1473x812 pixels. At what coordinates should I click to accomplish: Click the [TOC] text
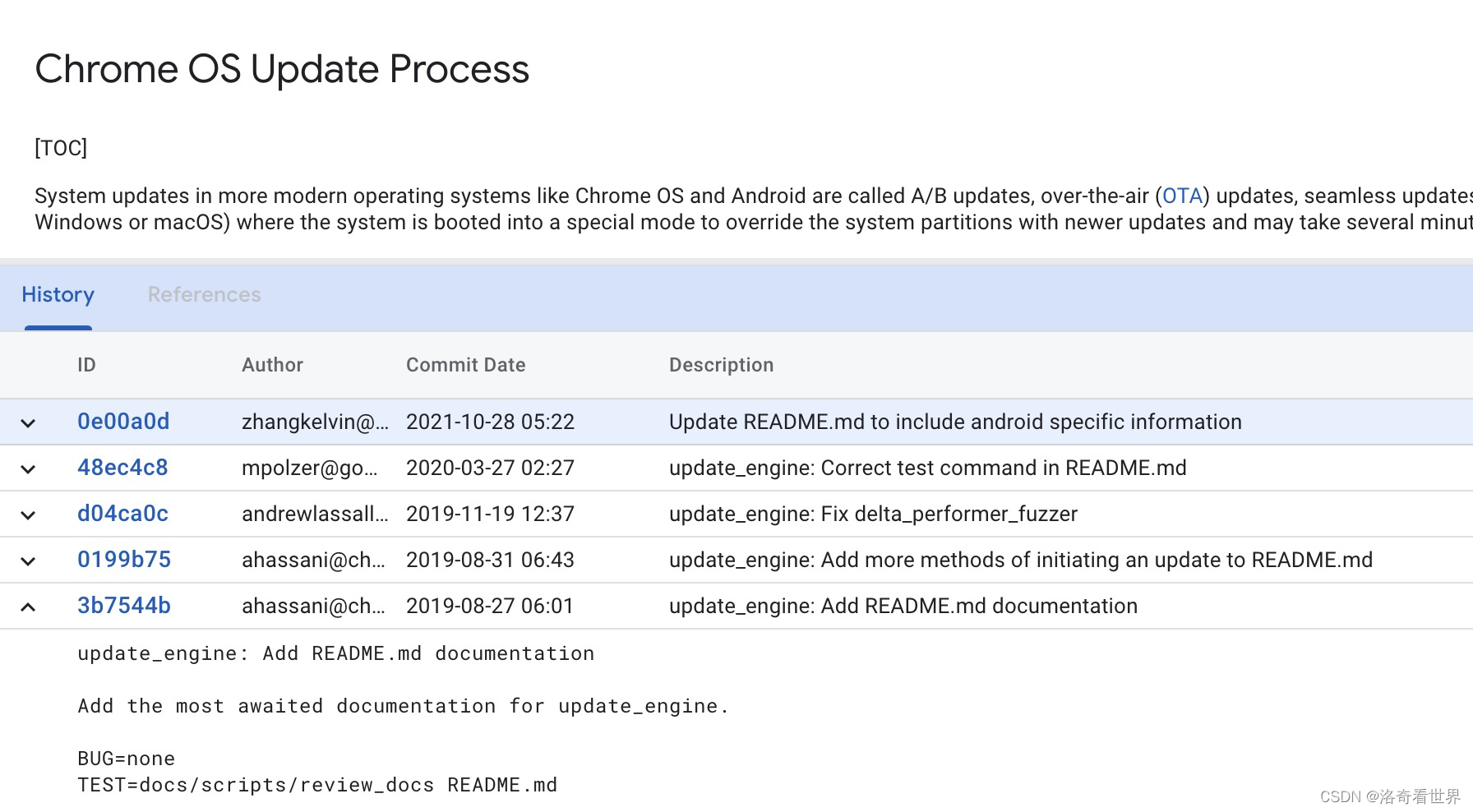pos(61,148)
